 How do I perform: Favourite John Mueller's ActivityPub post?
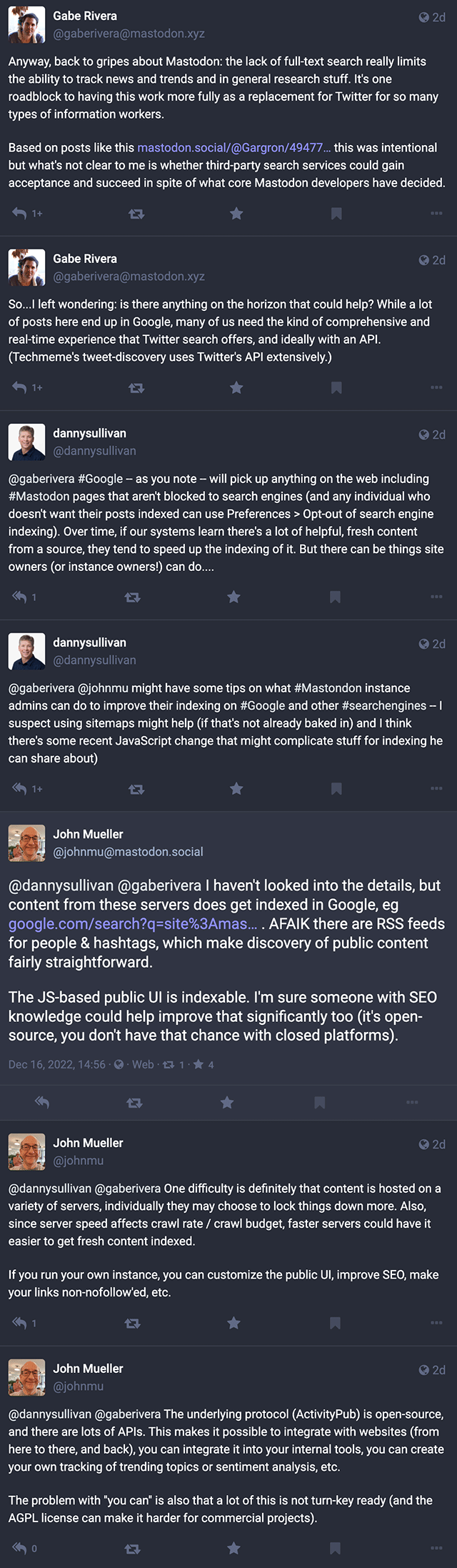pos(233,1548)
